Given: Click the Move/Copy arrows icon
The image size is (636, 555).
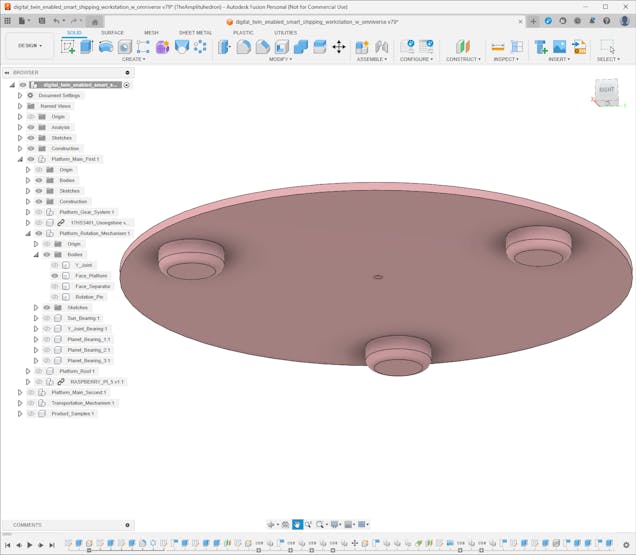Looking at the screenshot, I should [338, 47].
